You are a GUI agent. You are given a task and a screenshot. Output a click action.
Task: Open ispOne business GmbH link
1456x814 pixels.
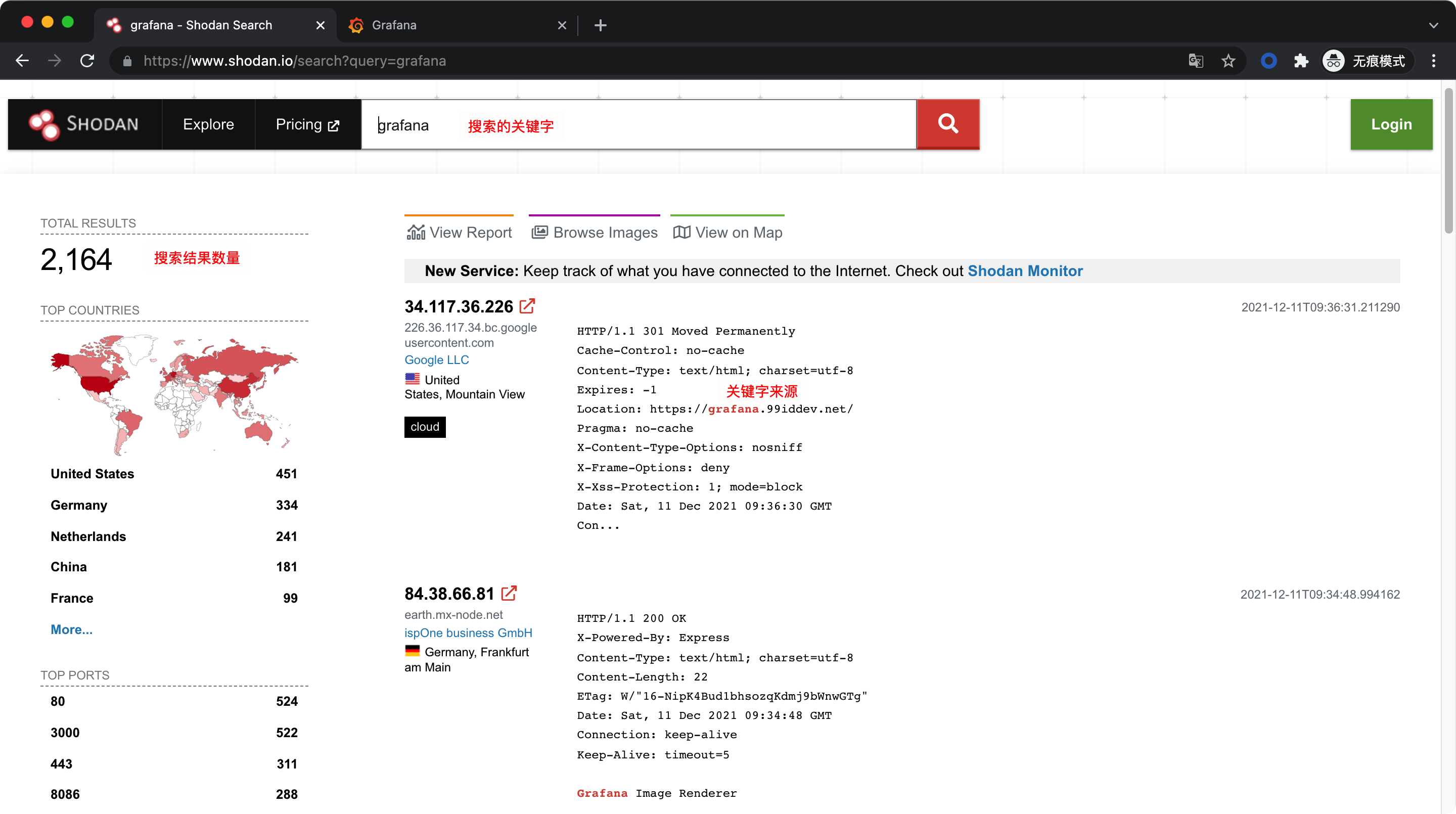[468, 632]
